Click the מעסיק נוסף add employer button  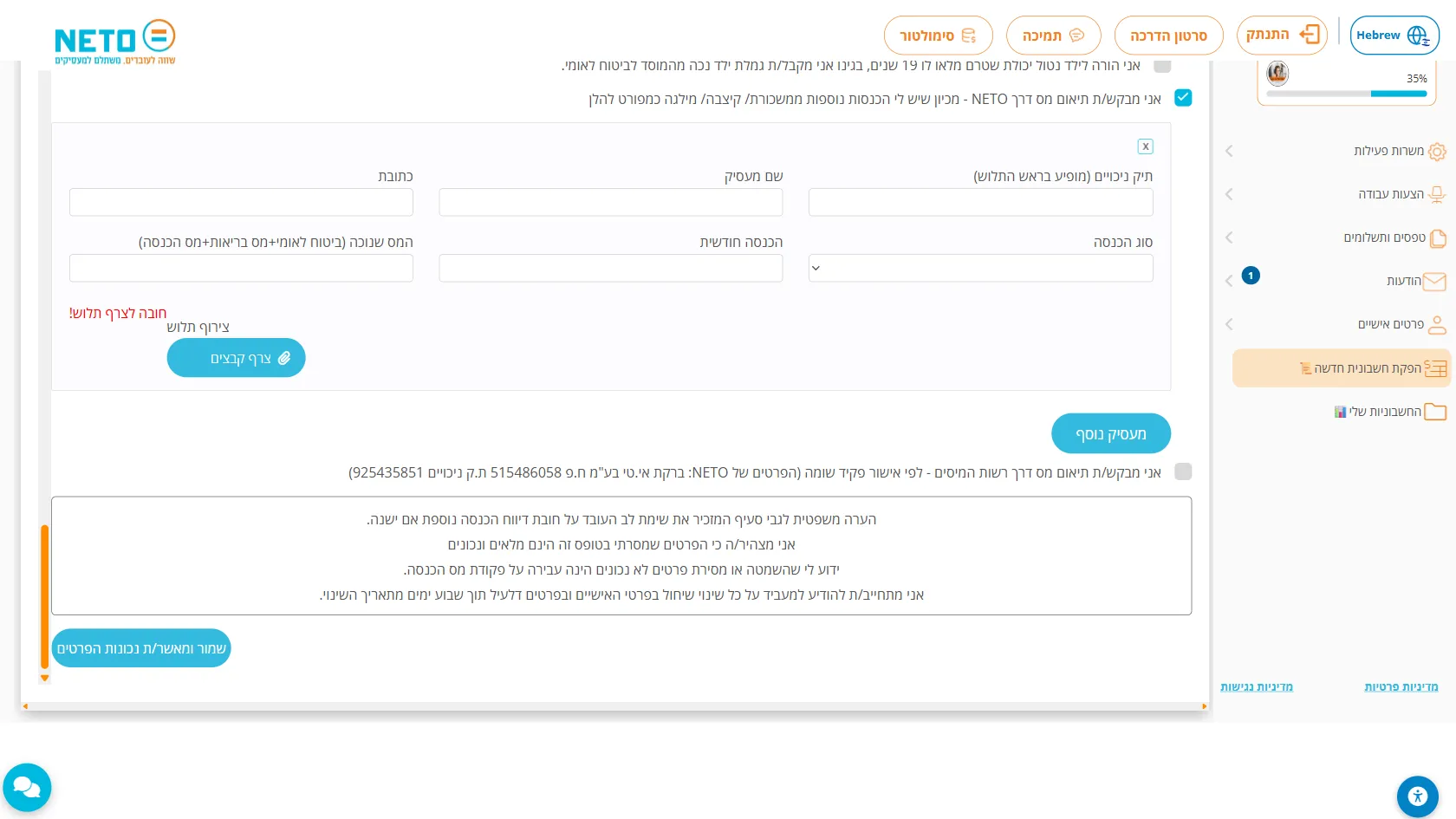(x=1110, y=433)
